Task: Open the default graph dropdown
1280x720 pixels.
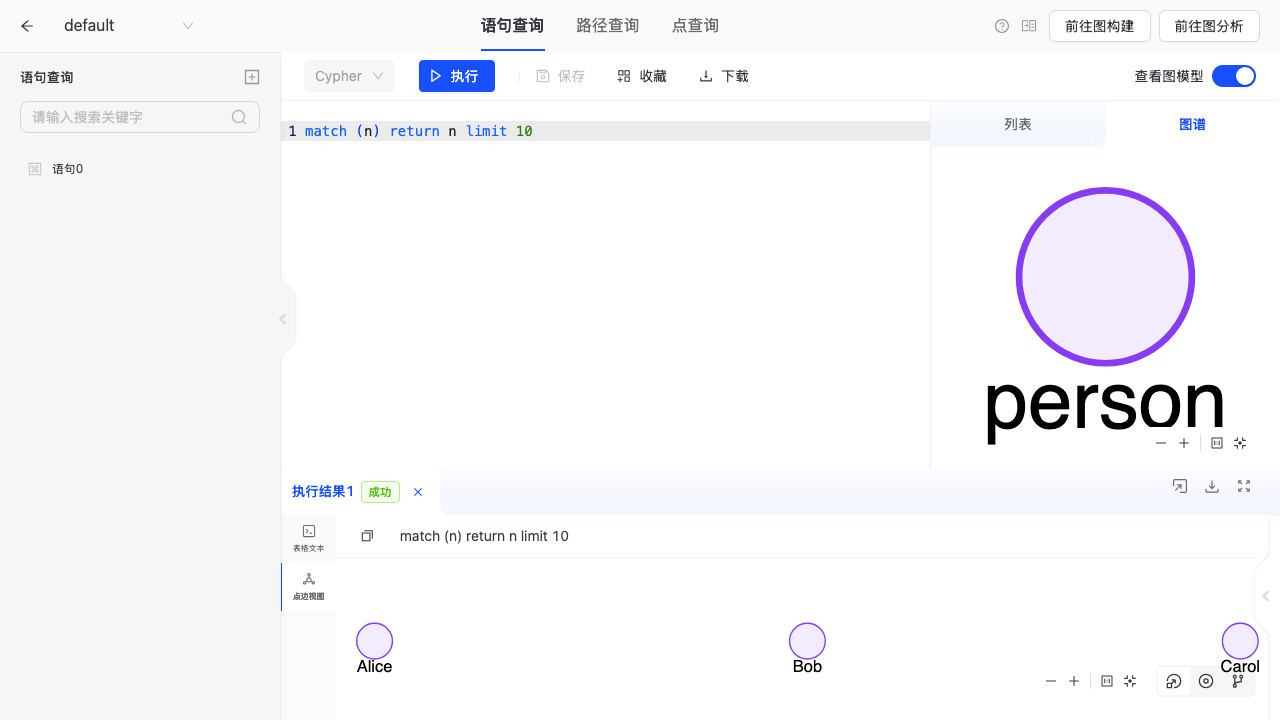Action: 128,26
